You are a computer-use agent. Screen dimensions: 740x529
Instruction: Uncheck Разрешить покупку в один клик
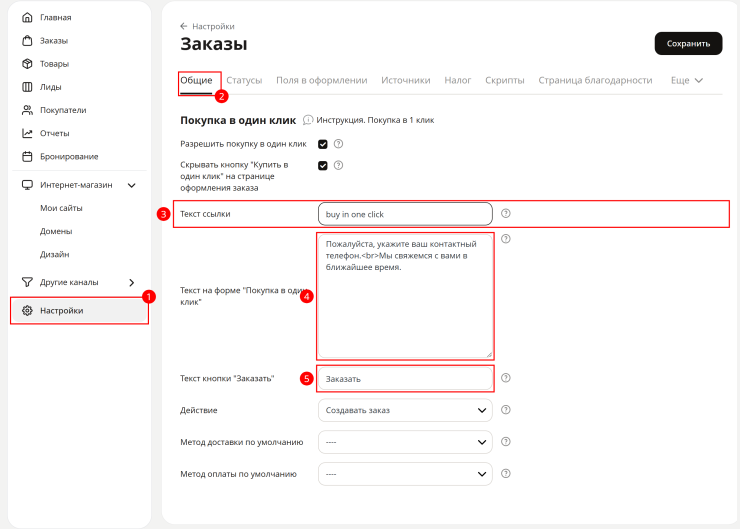323,144
